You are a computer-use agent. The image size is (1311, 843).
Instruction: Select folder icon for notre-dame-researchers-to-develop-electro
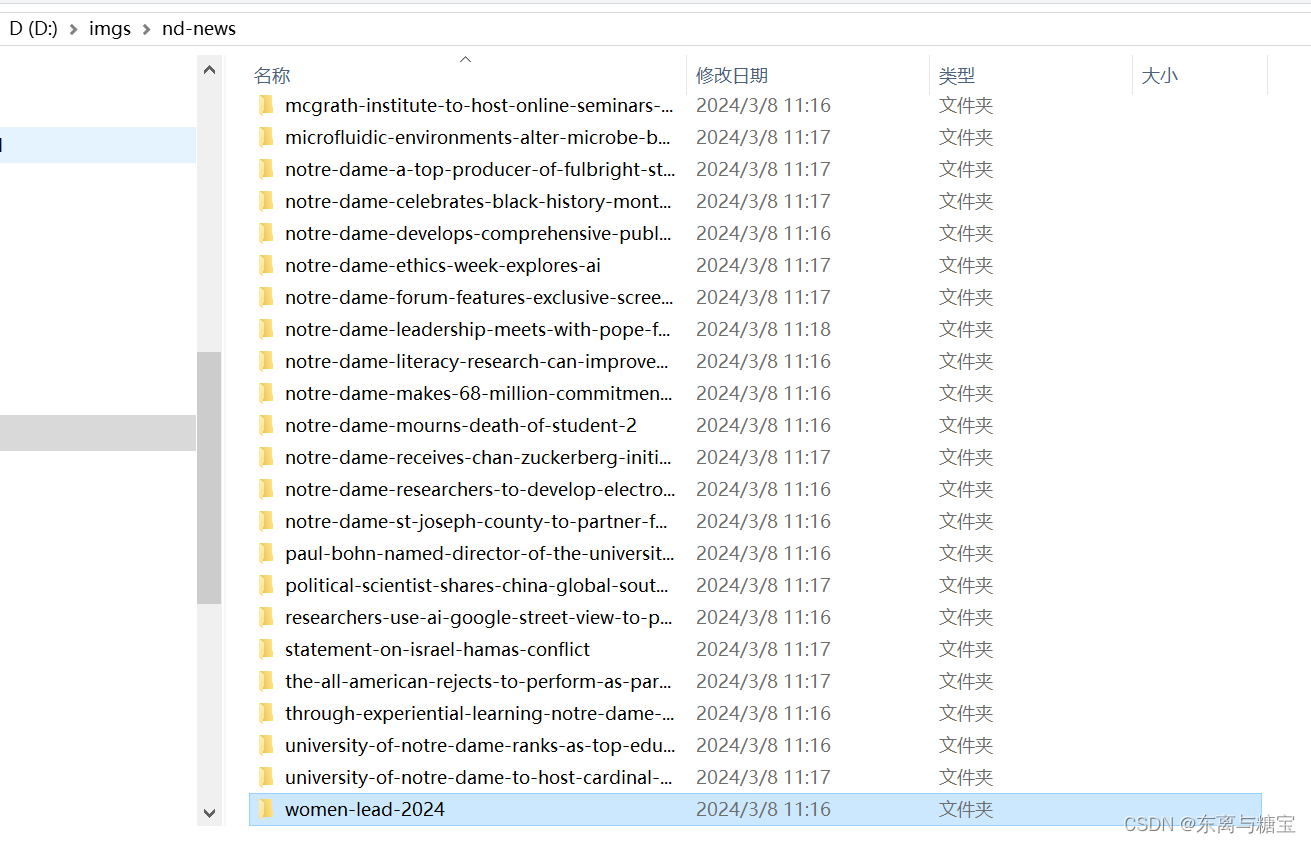(266, 489)
